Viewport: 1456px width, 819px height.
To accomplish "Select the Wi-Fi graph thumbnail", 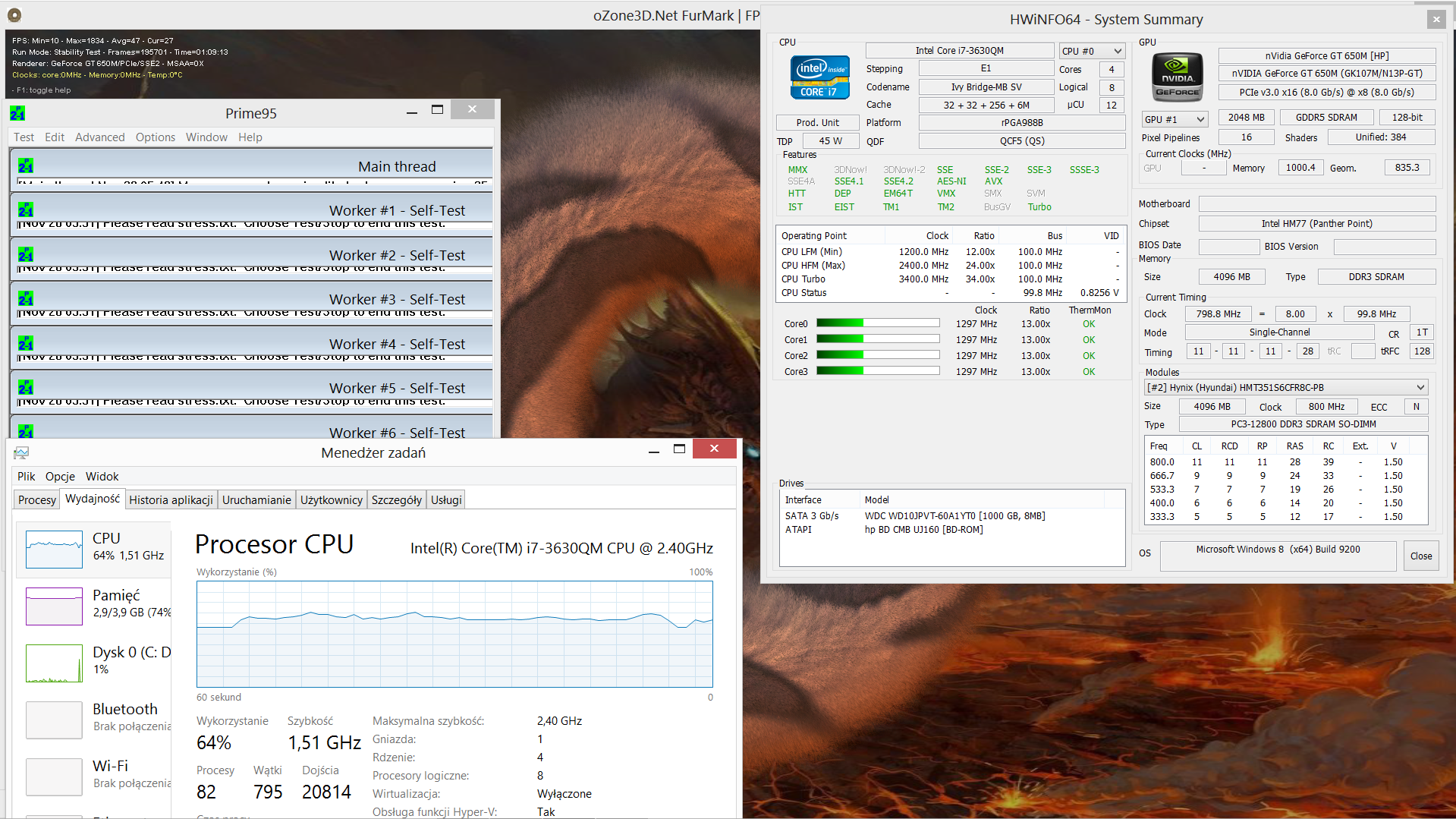I will 54,777.
